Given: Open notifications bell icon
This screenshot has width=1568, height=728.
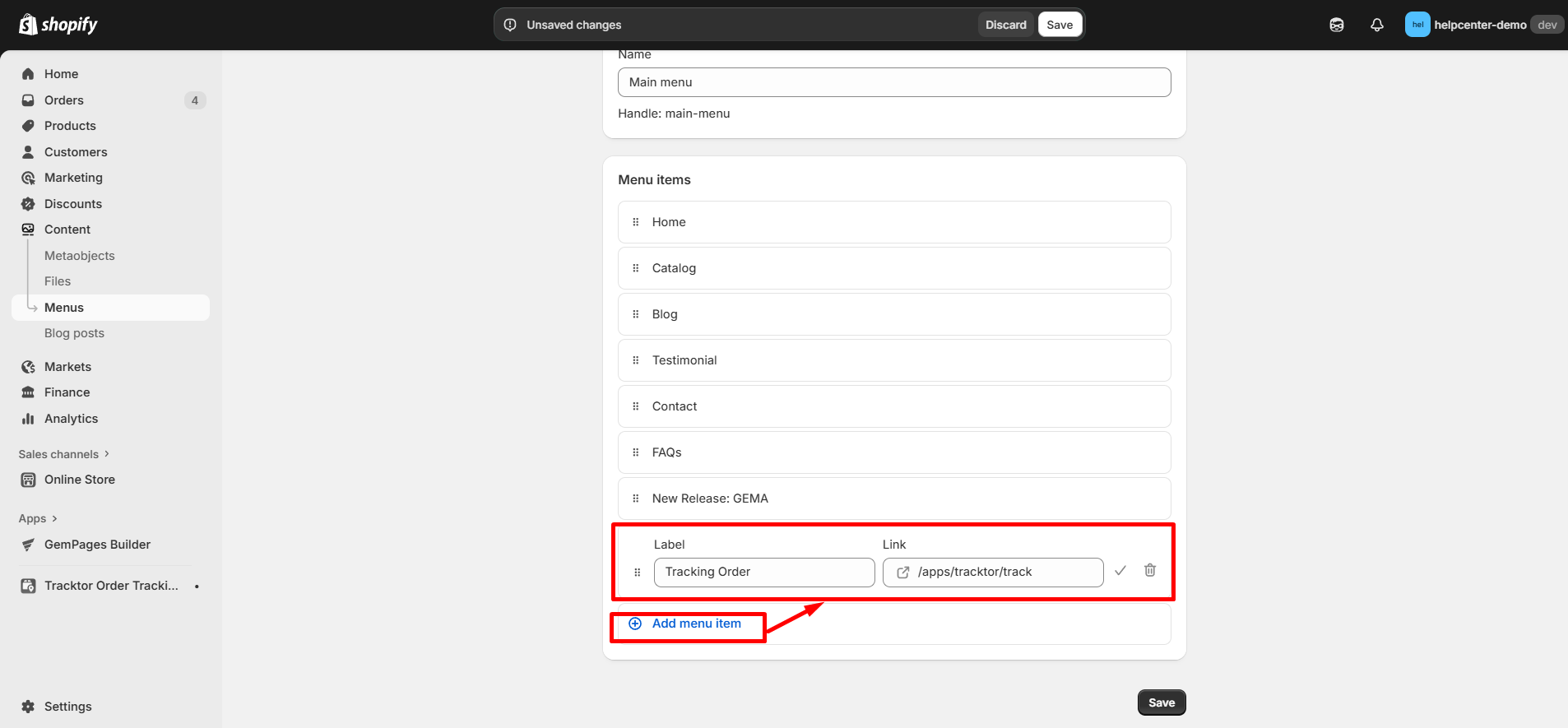Looking at the screenshot, I should pos(1376,25).
